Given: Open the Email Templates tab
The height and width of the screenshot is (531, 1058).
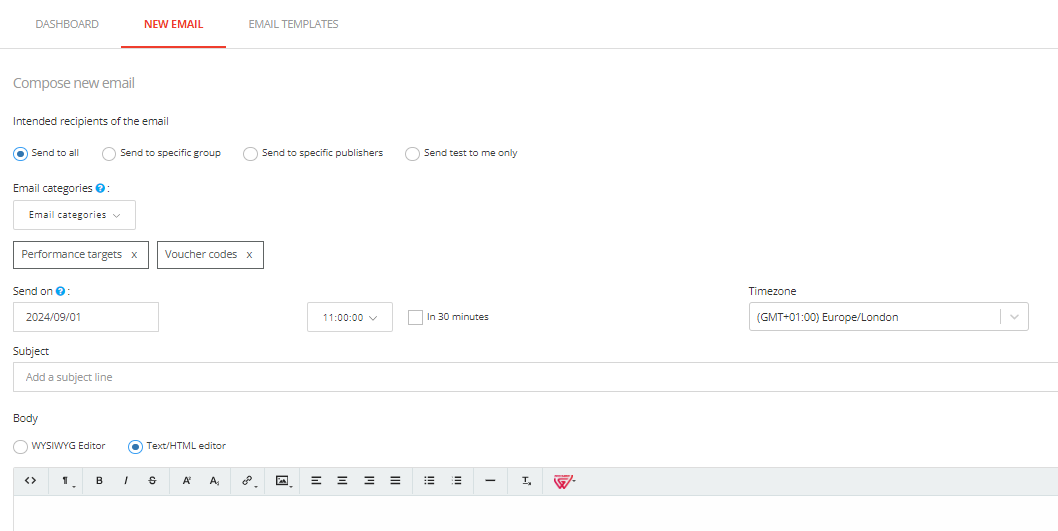Looking at the screenshot, I should [293, 24].
